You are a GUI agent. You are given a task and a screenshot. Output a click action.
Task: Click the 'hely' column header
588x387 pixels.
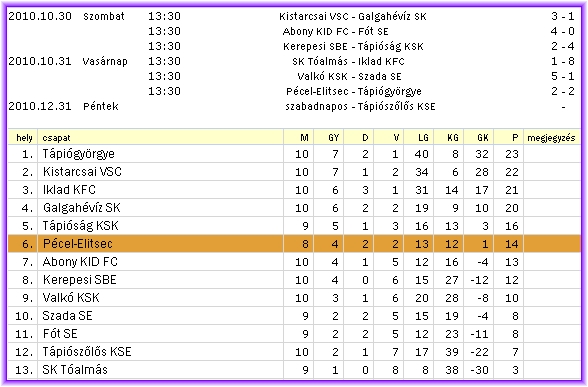(24, 138)
